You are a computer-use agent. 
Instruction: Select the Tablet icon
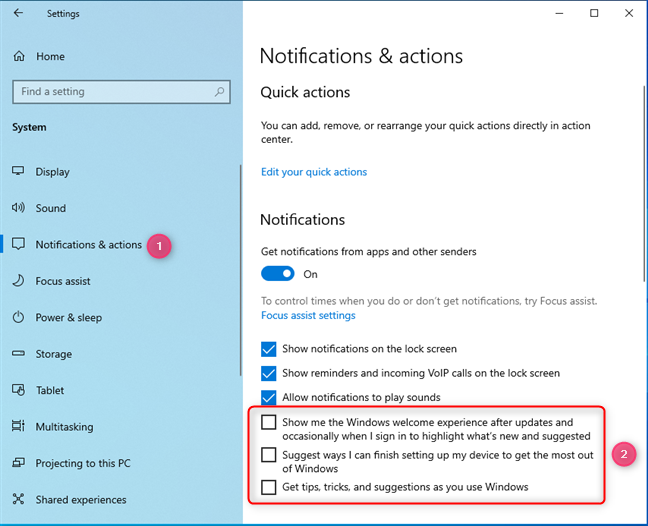(x=18, y=390)
